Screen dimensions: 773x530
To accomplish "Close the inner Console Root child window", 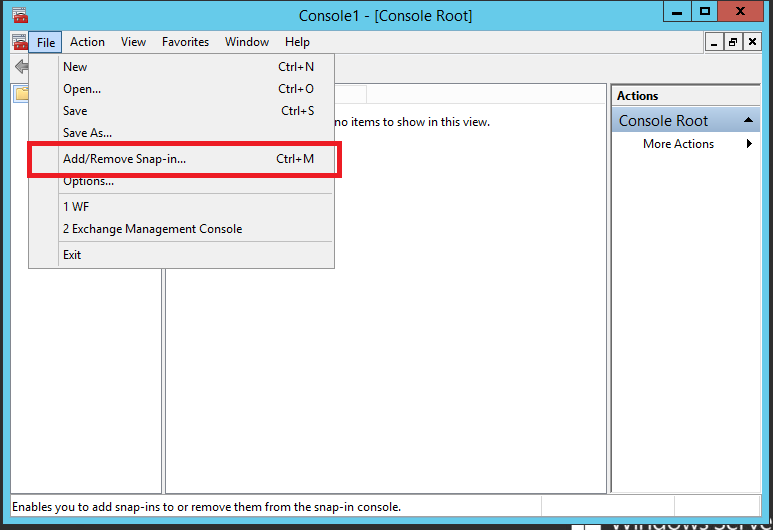I will [751, 42].
